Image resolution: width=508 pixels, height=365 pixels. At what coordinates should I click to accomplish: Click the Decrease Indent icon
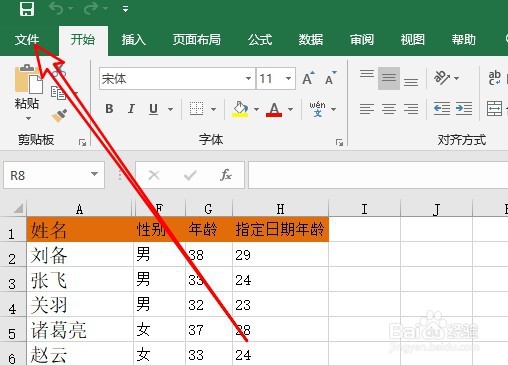point(442,109)
